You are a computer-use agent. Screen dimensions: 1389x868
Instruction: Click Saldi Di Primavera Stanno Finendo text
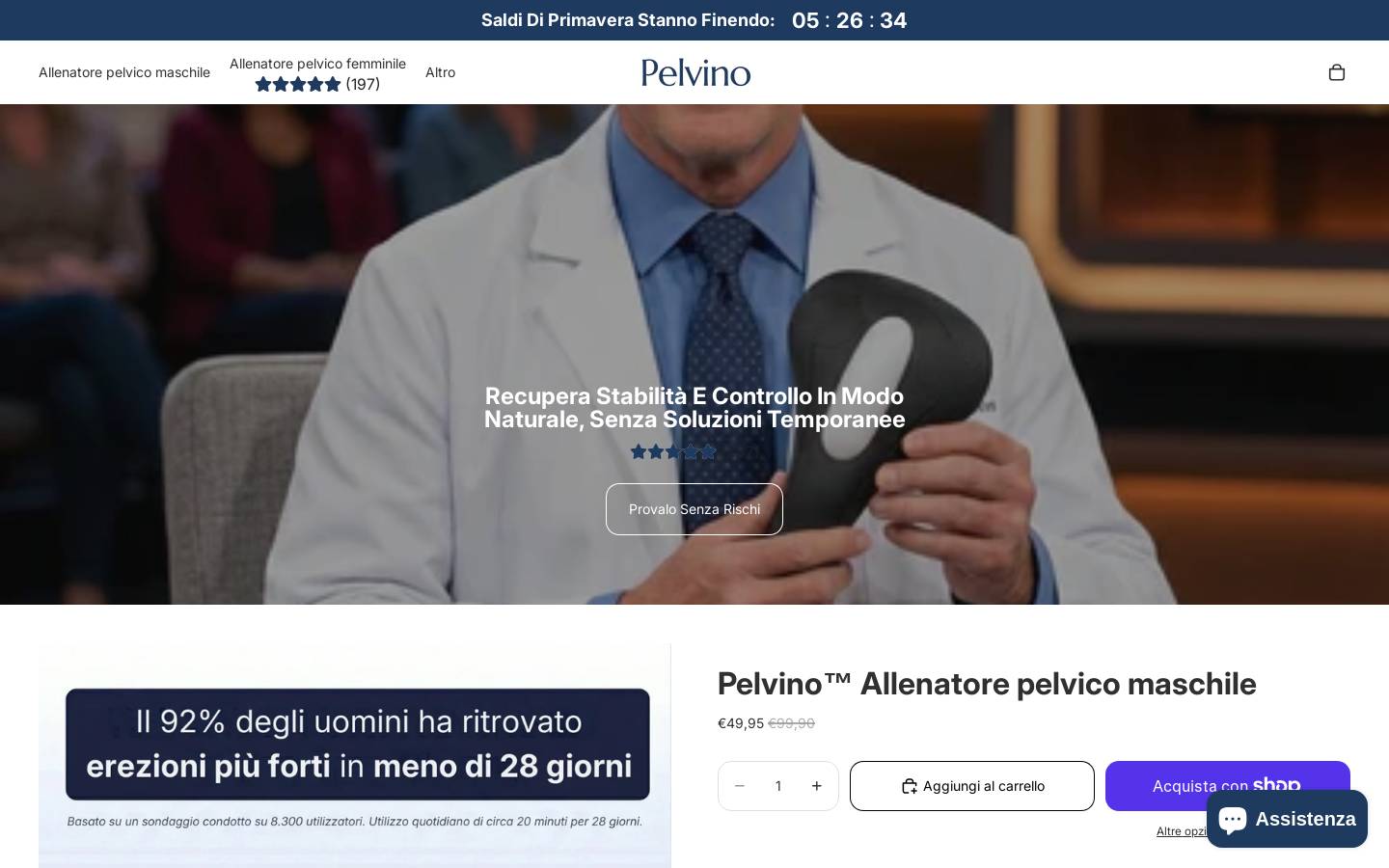tap(628, 20)
